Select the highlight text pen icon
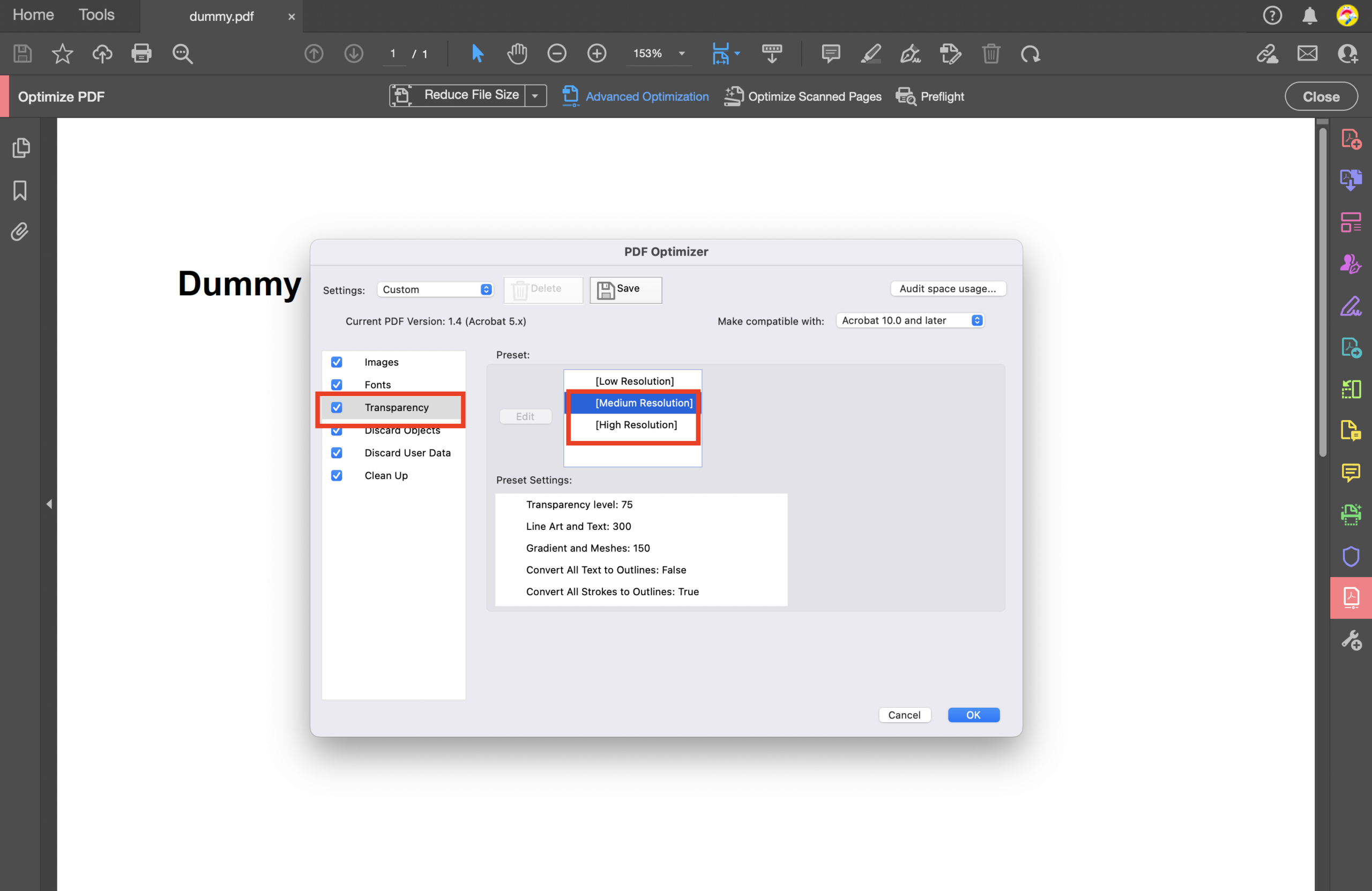This screenshot has height=891, width=1372. [x=870, y=54]
